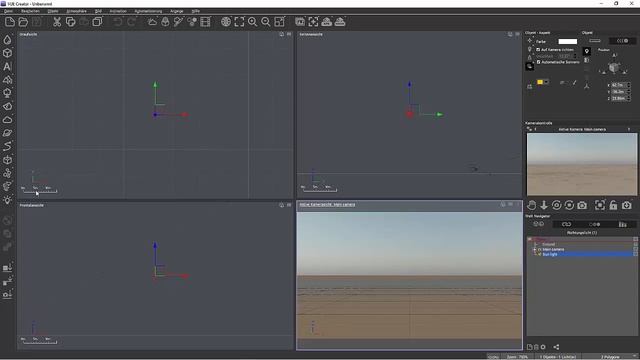Click the Z position value stepper arrows

(x=629, y=98)
